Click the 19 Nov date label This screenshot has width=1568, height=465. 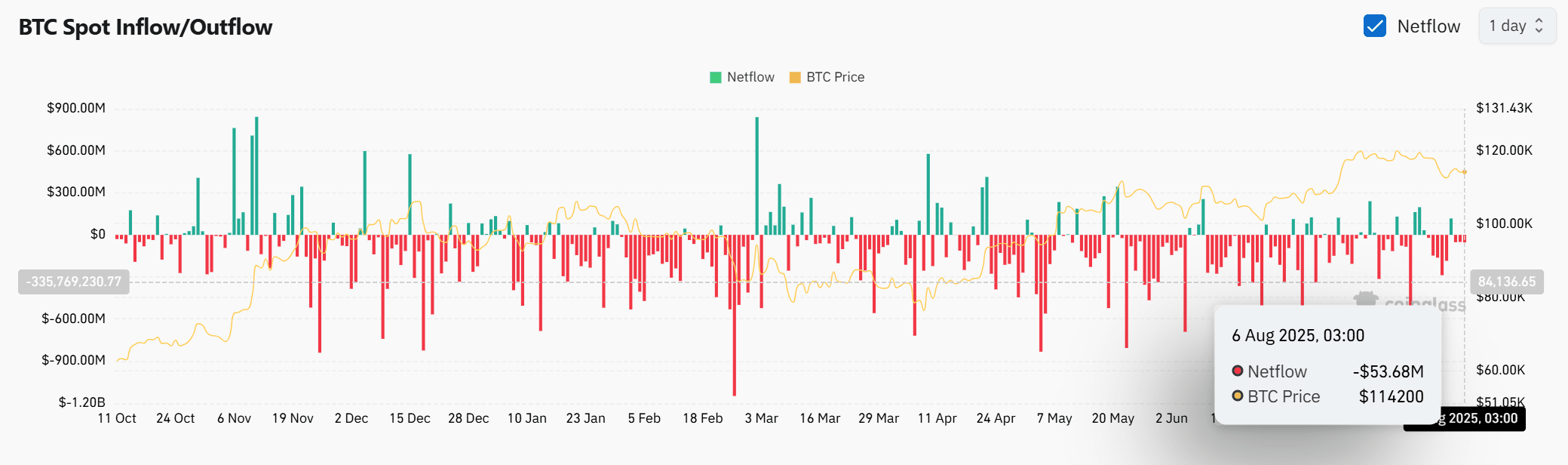[293, 418]
